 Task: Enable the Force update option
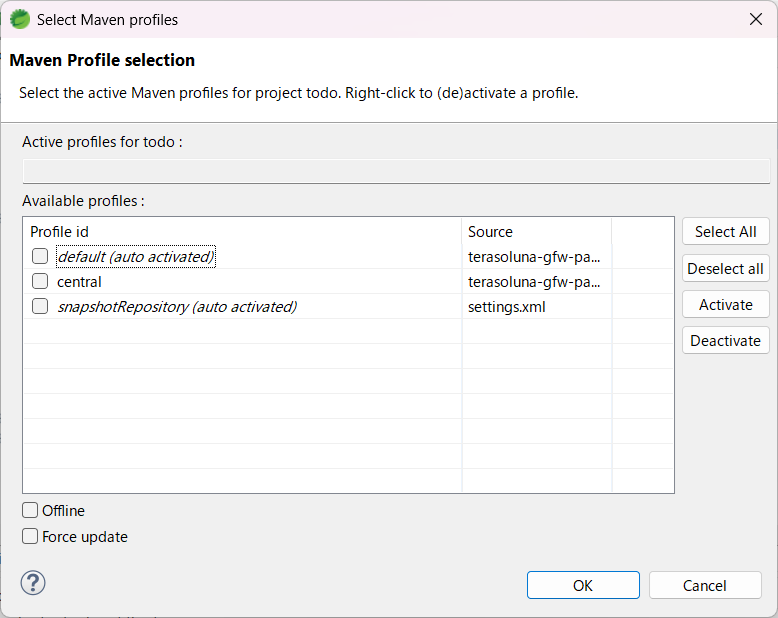31,536
